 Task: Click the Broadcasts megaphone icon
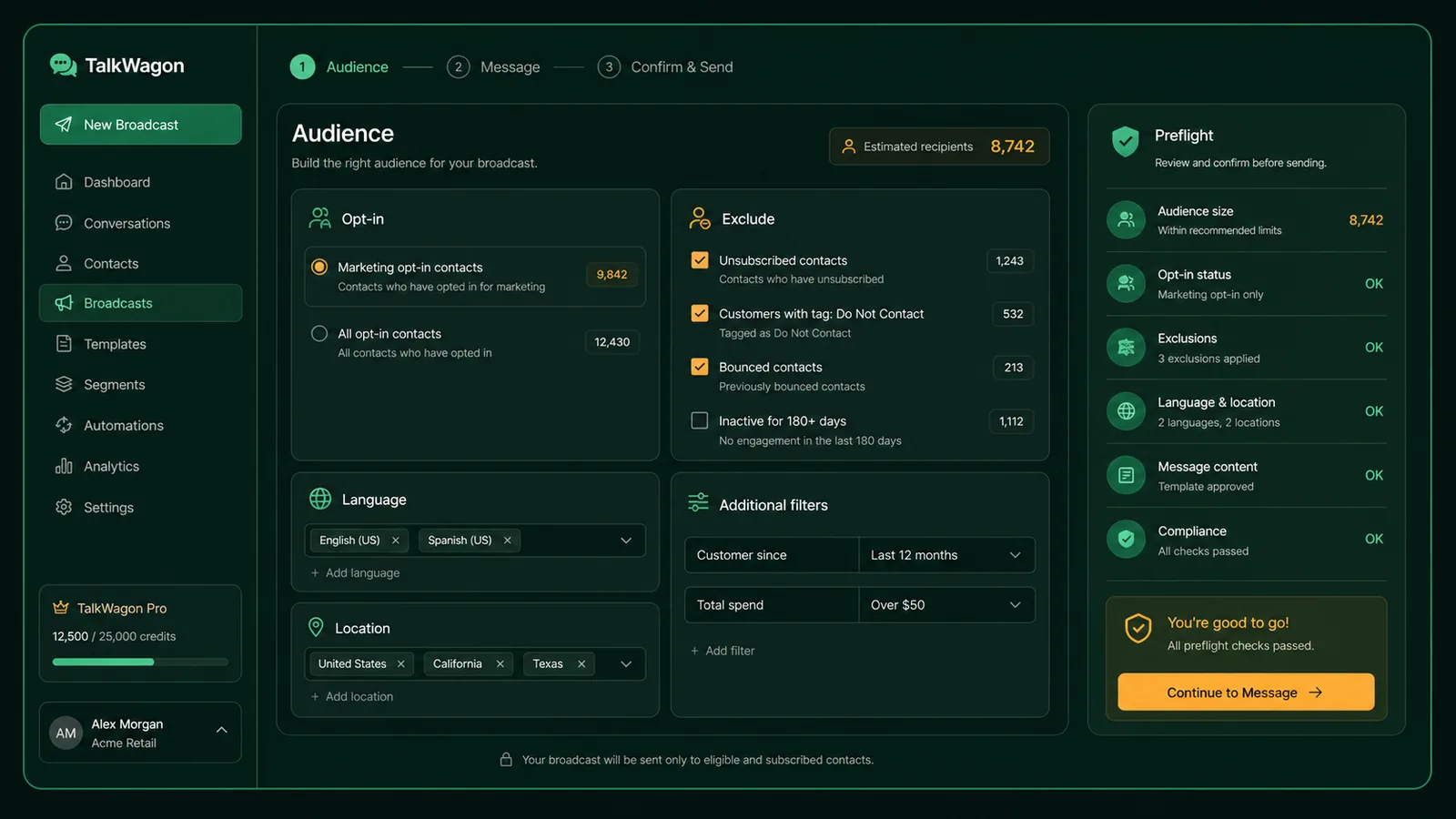(x=64, y=303)
